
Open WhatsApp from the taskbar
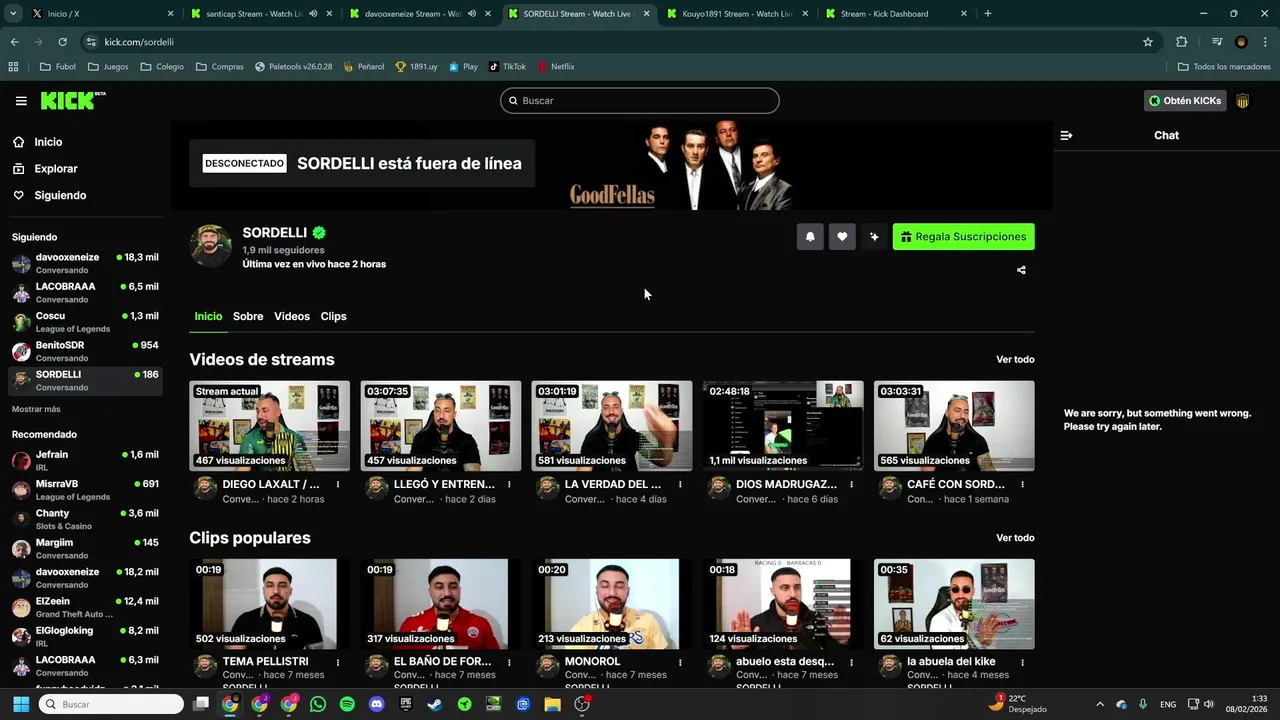[x=318, y=704]
